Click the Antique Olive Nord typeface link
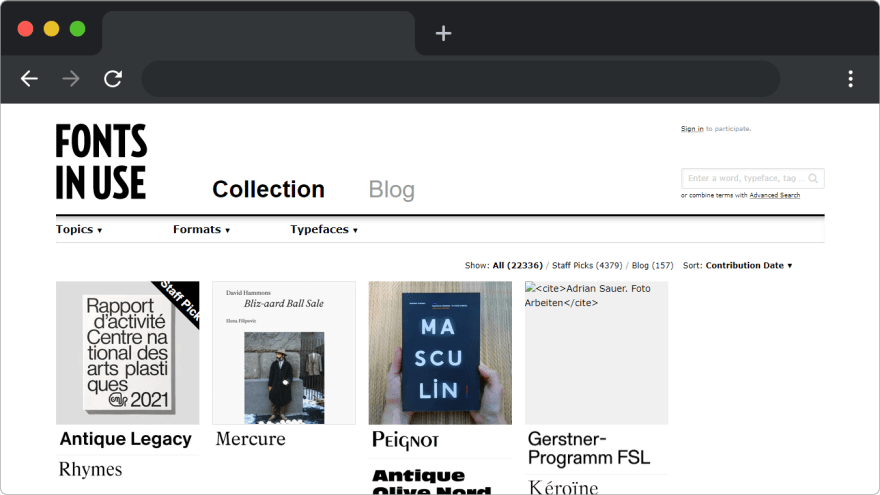 coord(432,482)
